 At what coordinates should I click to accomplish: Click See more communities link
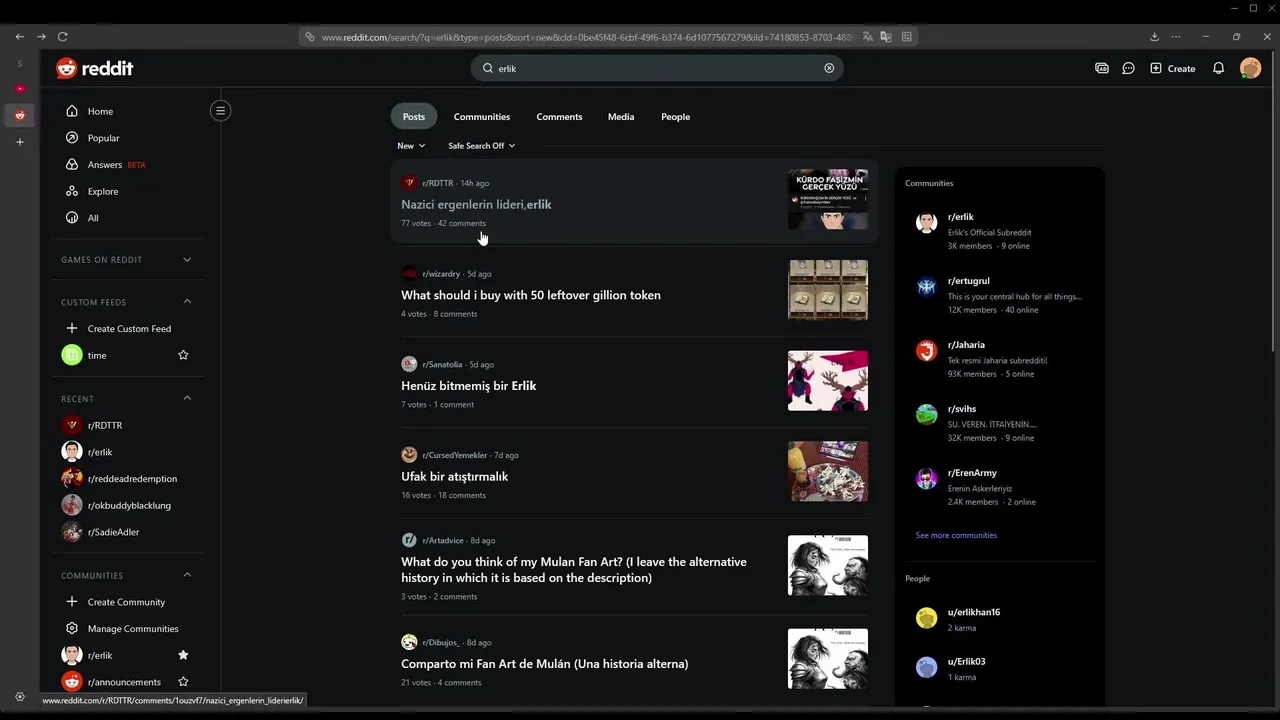point(956,535)
